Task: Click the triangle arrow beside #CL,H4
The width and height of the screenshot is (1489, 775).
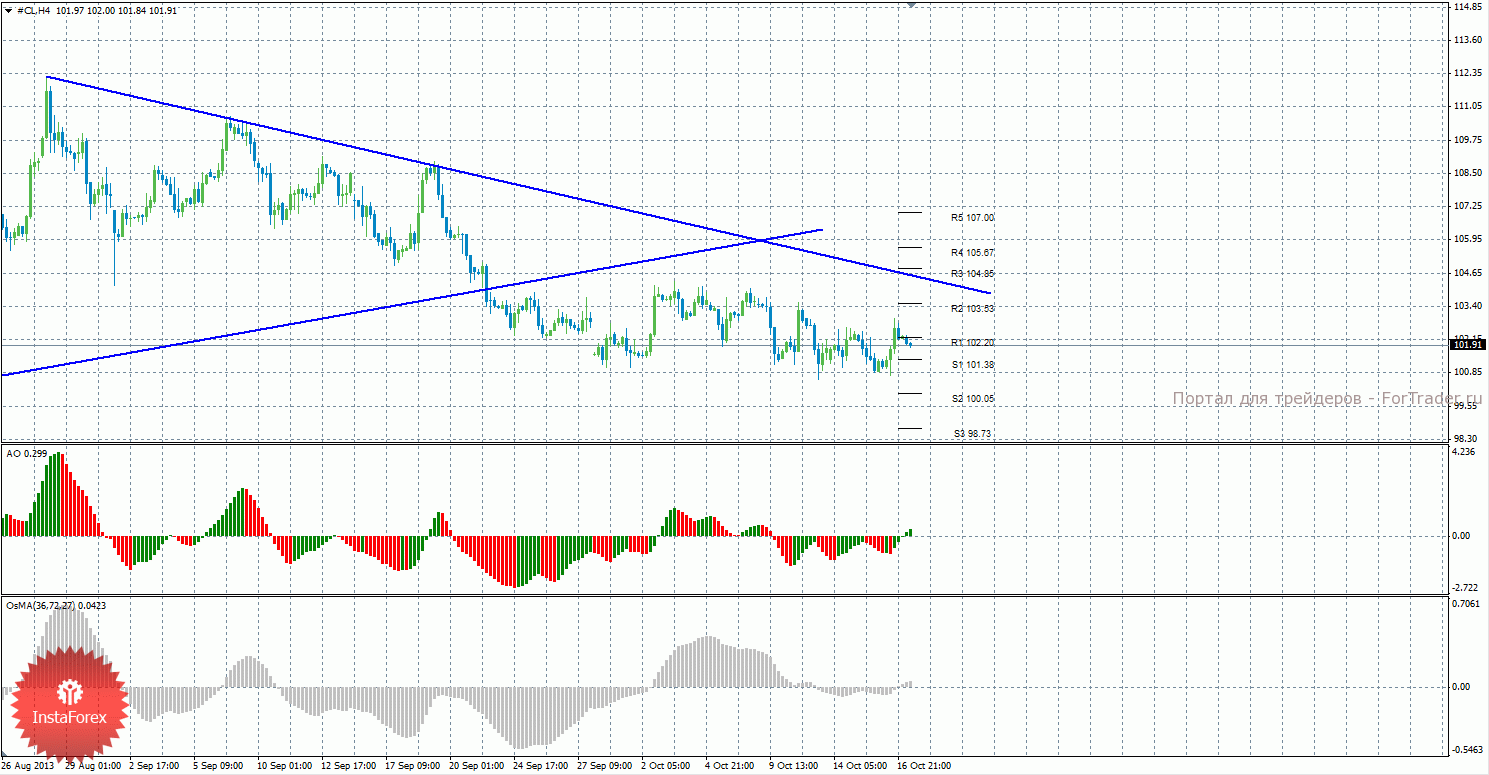Action: [x=9, y=10]
